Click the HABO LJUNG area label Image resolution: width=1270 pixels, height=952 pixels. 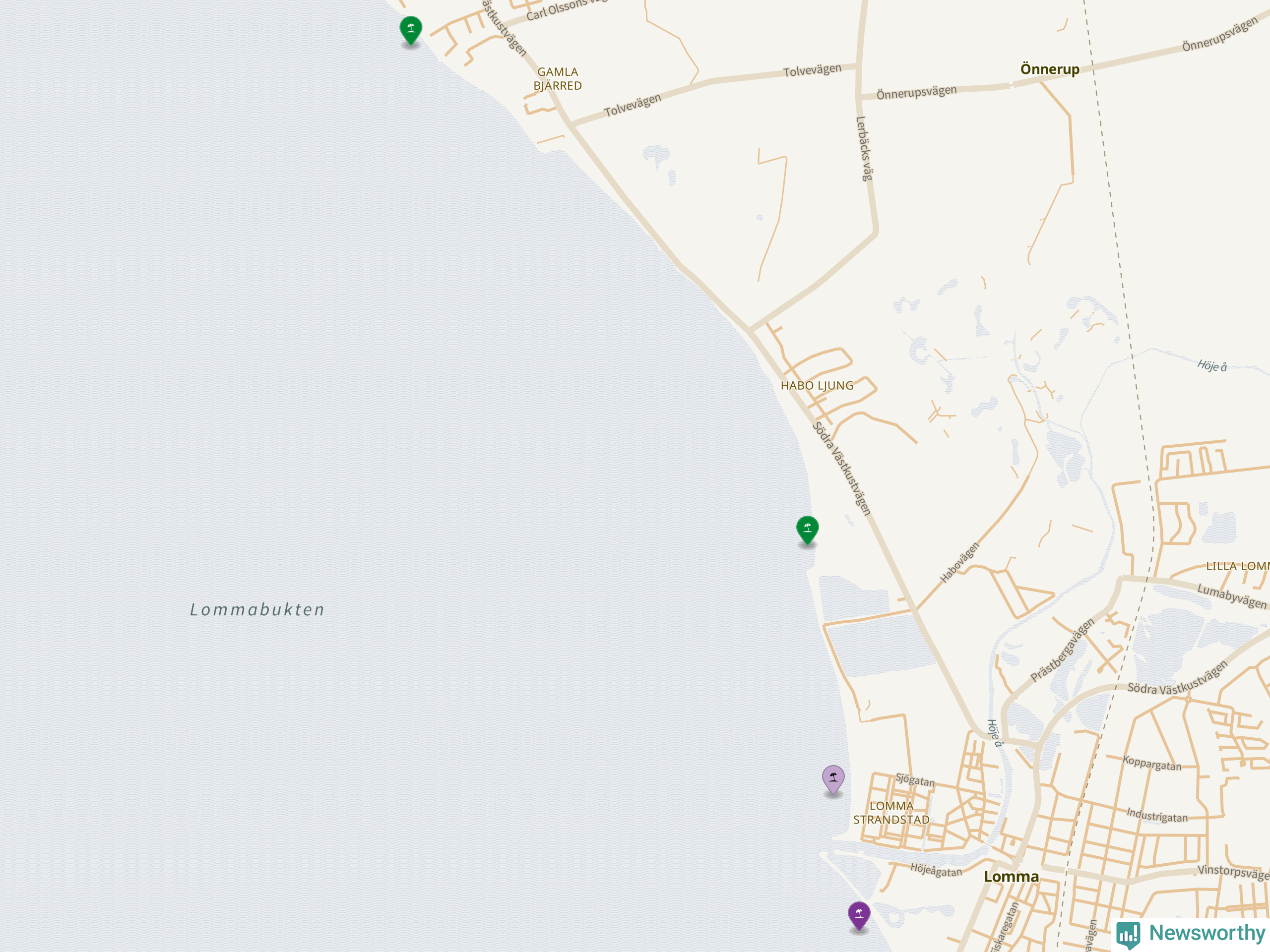click(x=817, y=386)
